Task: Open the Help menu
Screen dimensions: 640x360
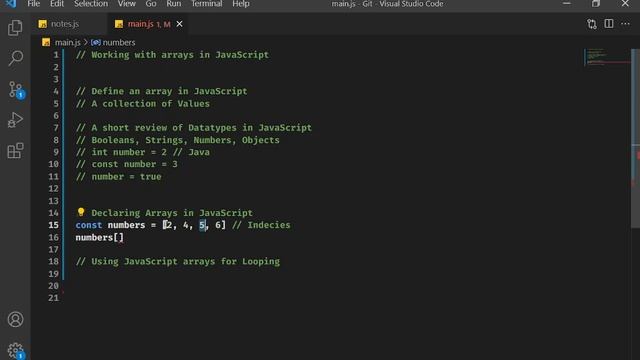Action: coord(241,4)
